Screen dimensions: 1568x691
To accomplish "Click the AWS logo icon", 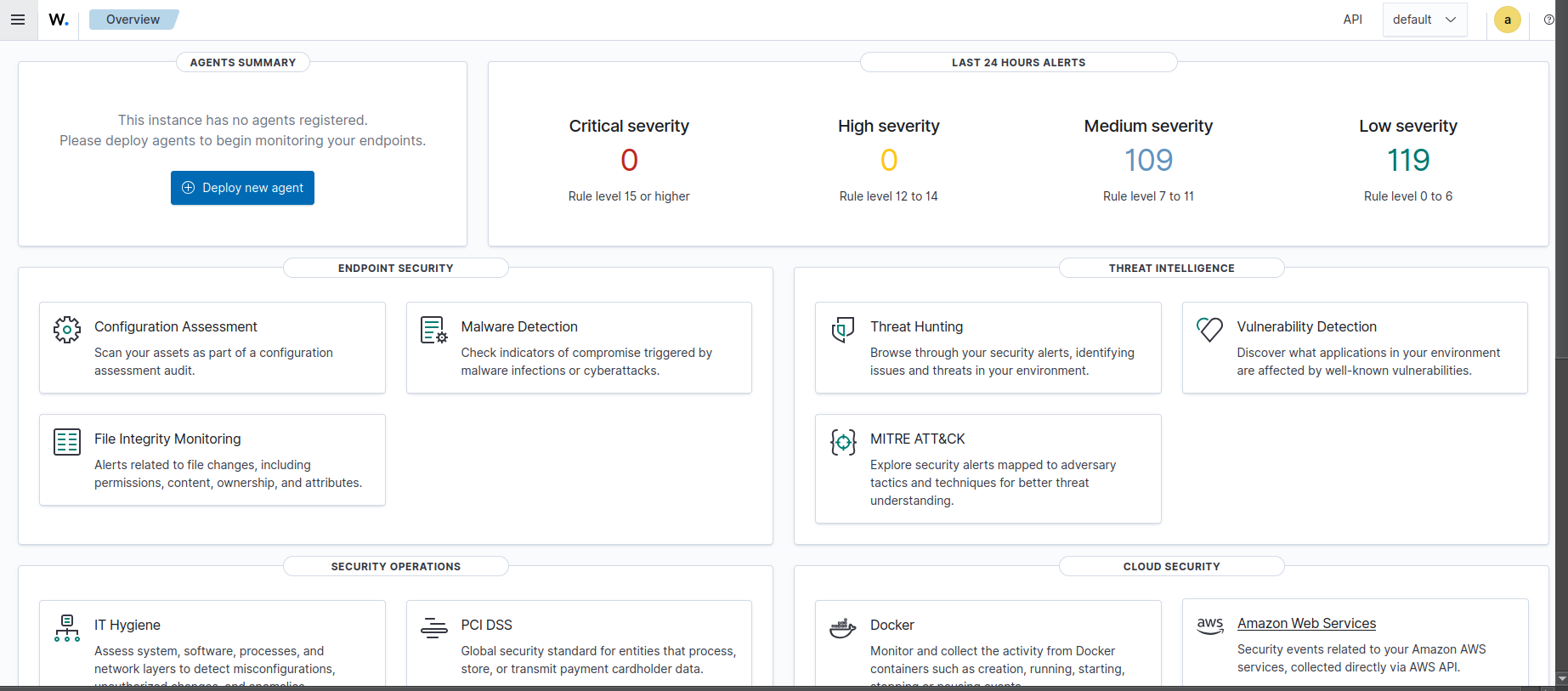I will tap(1210, 626).
